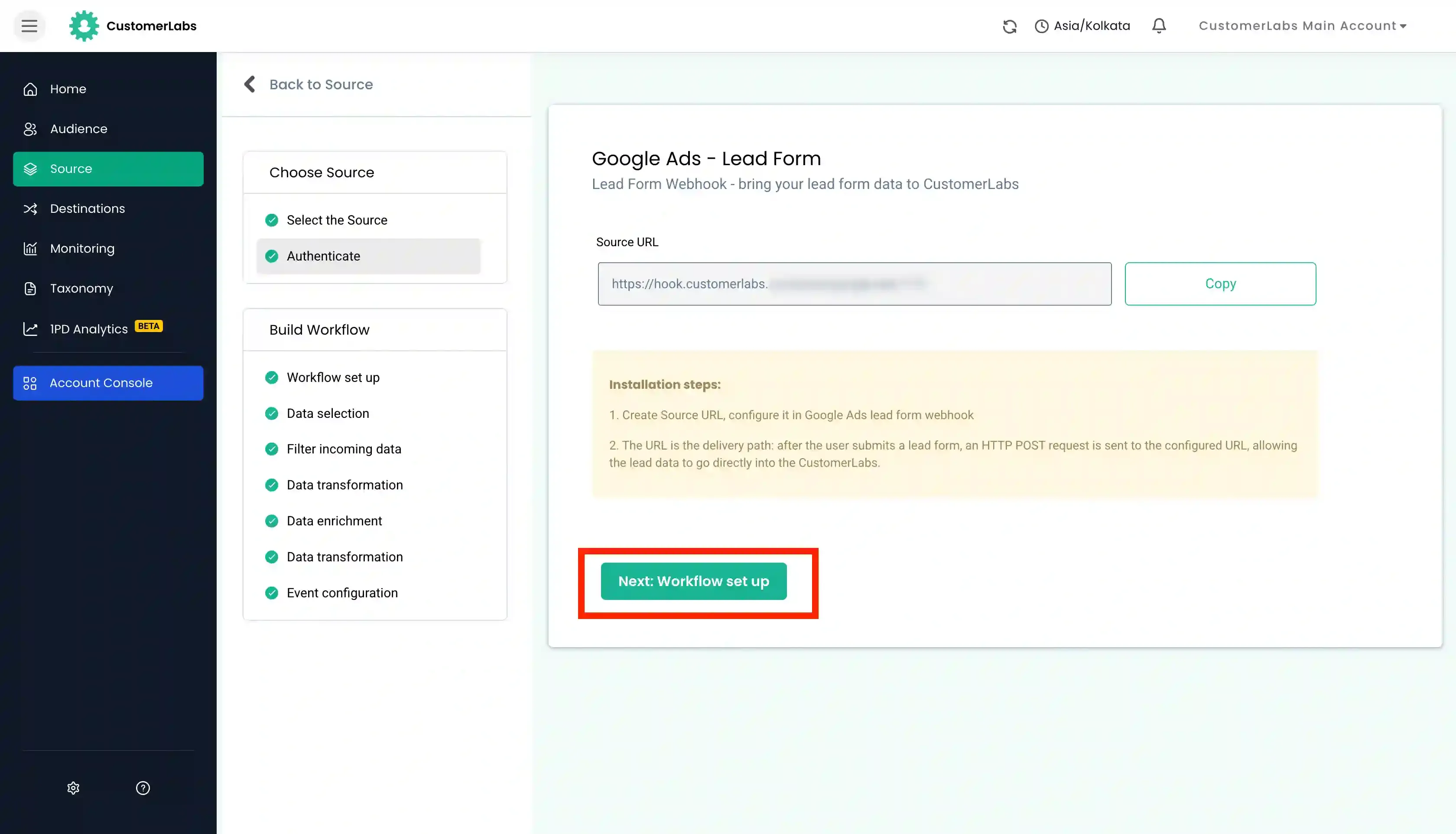Screen dimensions: 1456x834
Task: Open Workflow set up step
Action: point(369,378)
